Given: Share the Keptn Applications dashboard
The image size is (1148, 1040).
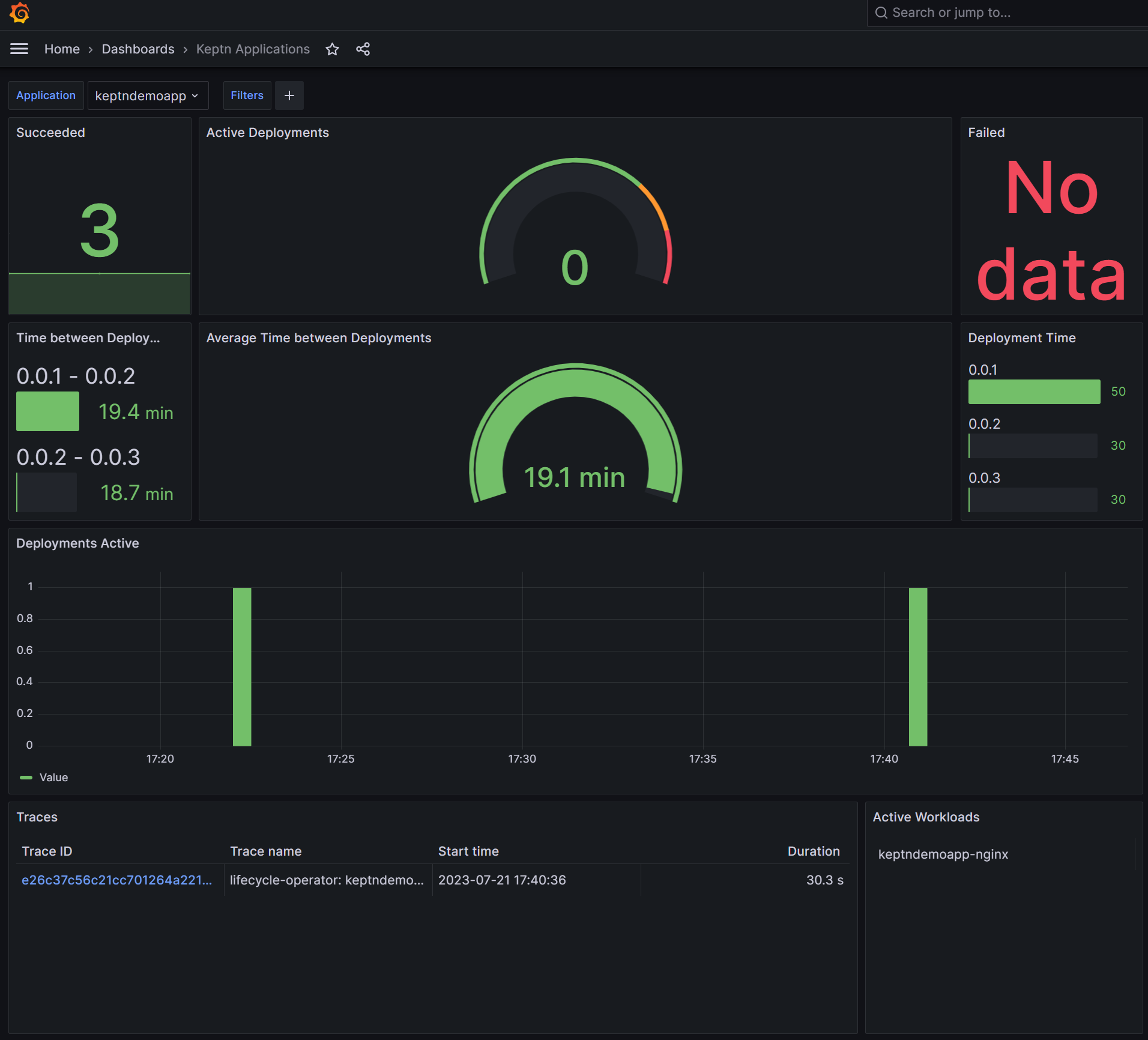Looking at the screenshot, I should [x=363, y=49].
